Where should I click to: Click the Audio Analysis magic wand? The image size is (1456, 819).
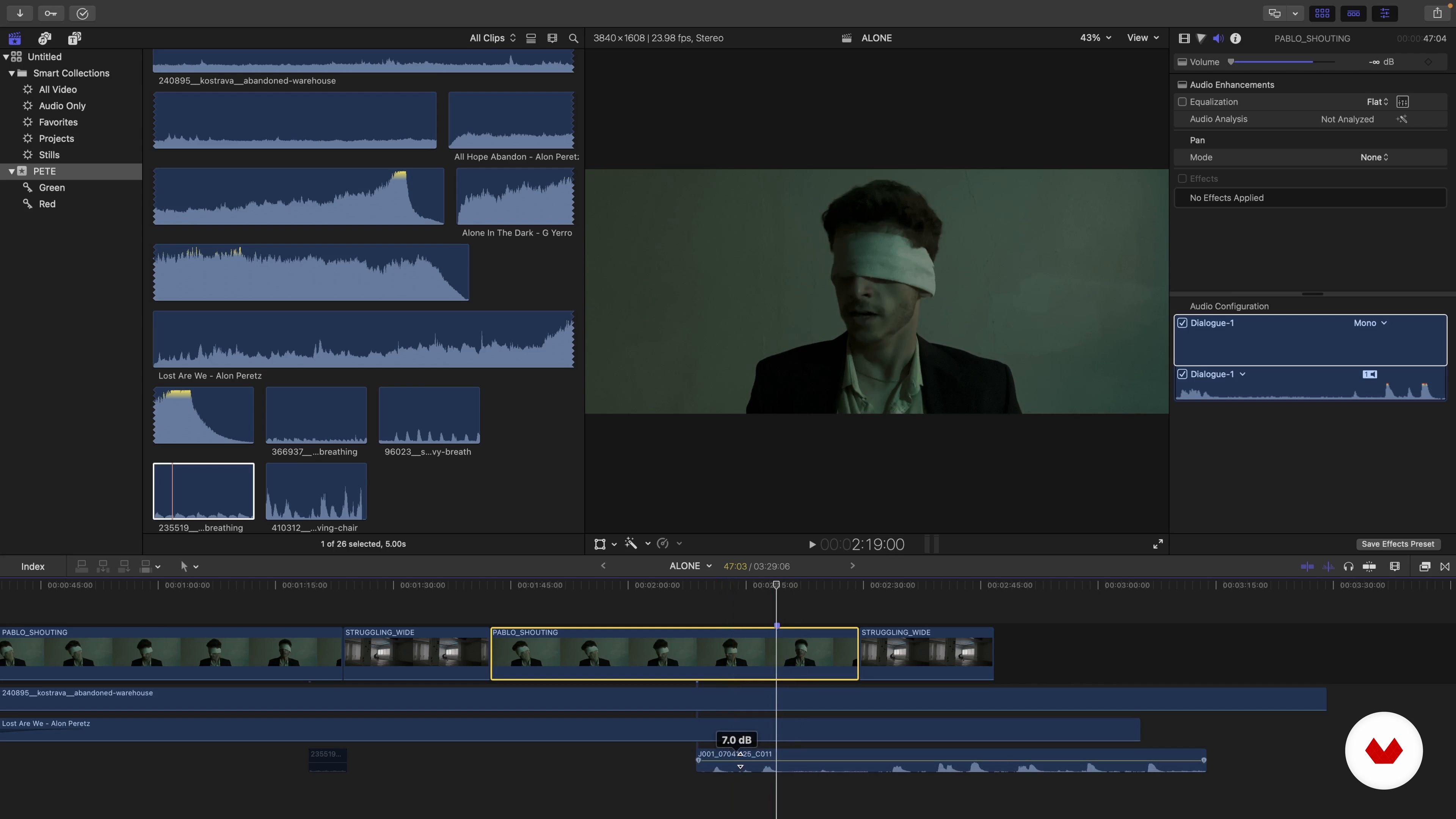[x=1402, y=119]
